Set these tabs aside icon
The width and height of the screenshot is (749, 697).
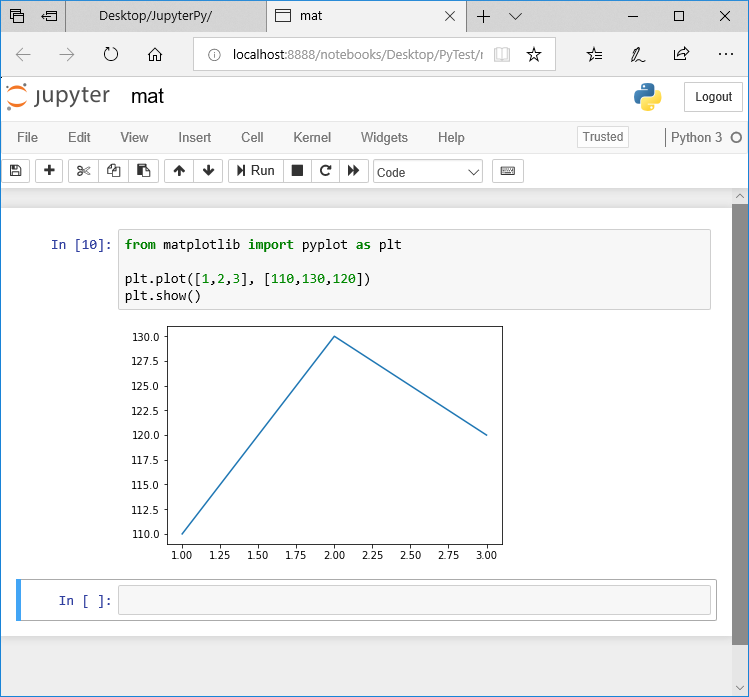pos(49,16)
